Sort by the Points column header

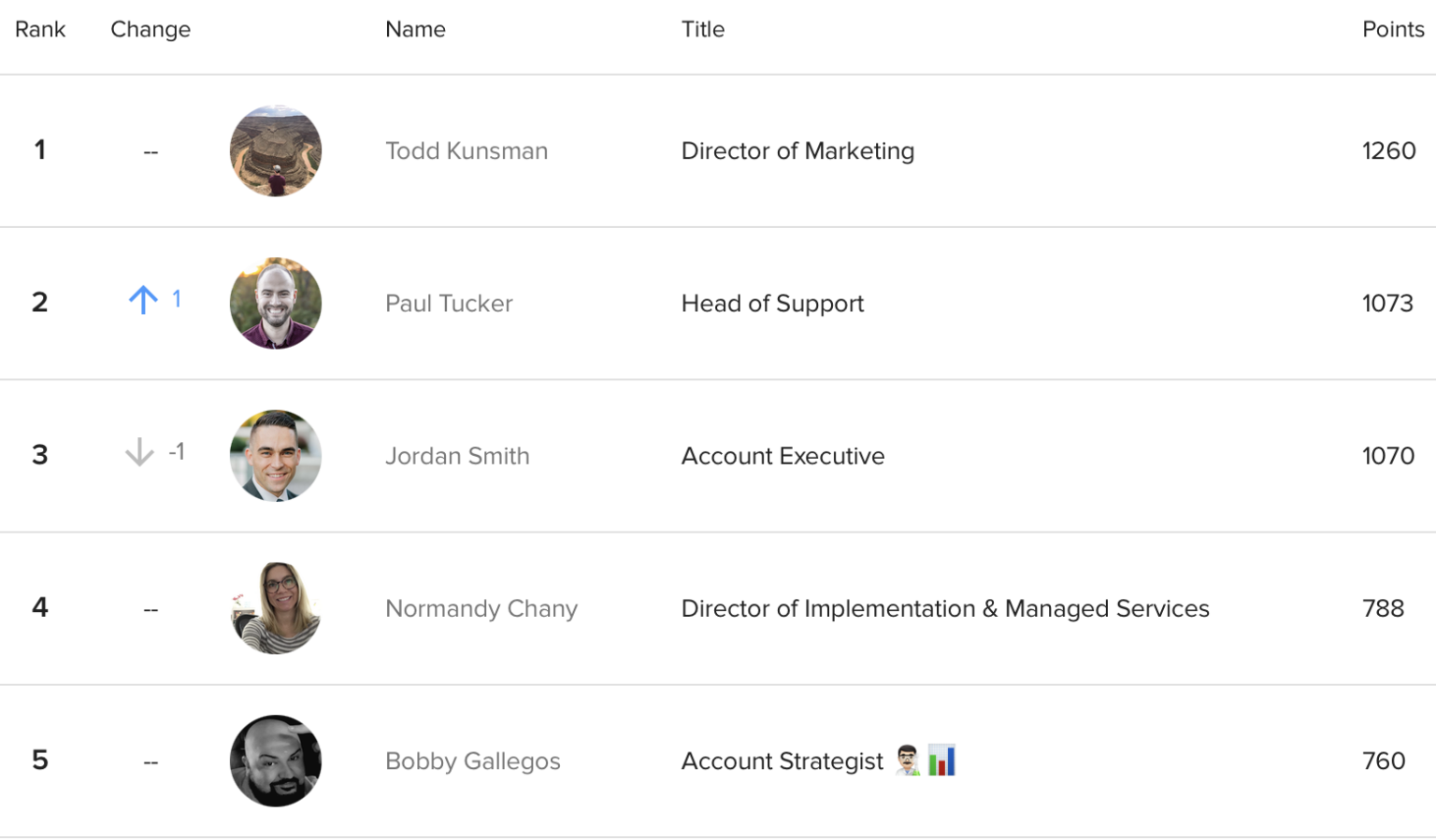pyautogui.click(x=1393, y=29)
